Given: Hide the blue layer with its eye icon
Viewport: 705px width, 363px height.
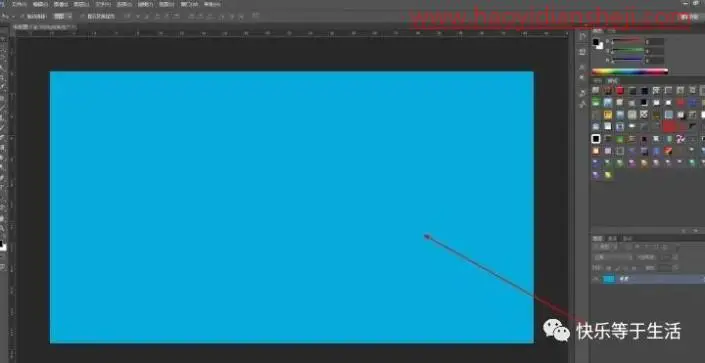Looking at the screenshot, I should click(x=596, y=279).
